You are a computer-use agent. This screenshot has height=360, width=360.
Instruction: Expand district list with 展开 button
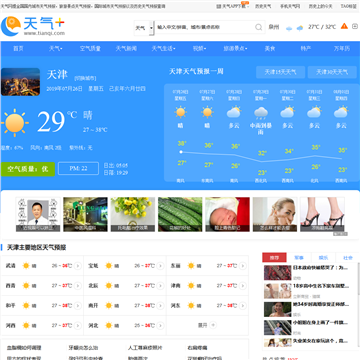point(207,325)
